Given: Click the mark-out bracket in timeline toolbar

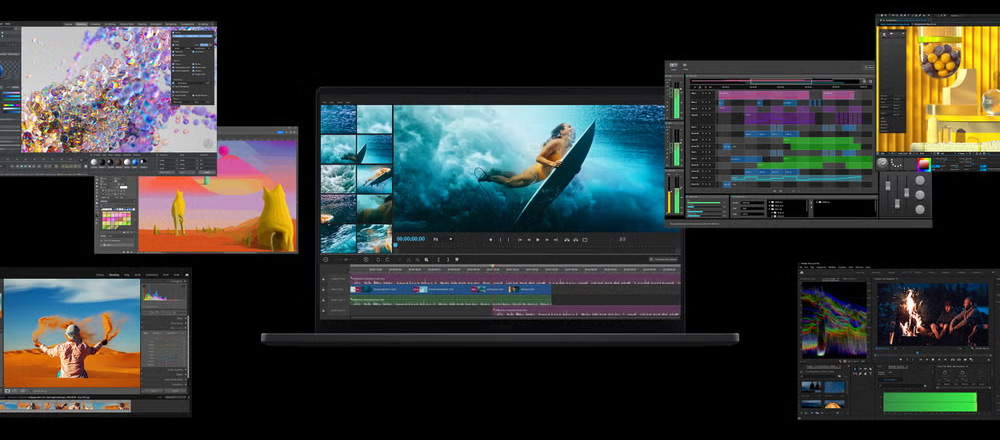Looking at the screenshot, I should click(x=448, y=260).
